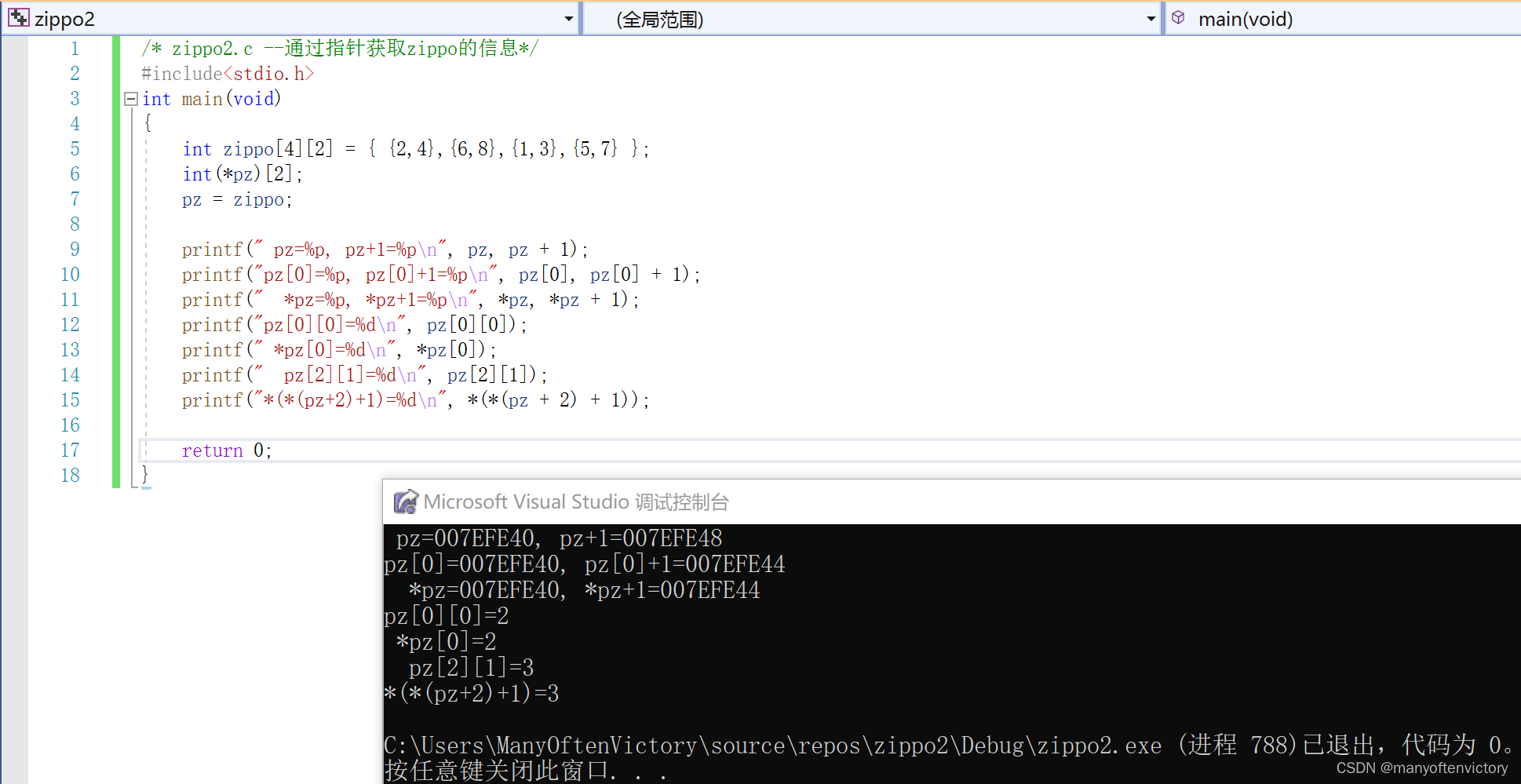Click console output *pz=007EFE40 line

click(x=584, y=590)
